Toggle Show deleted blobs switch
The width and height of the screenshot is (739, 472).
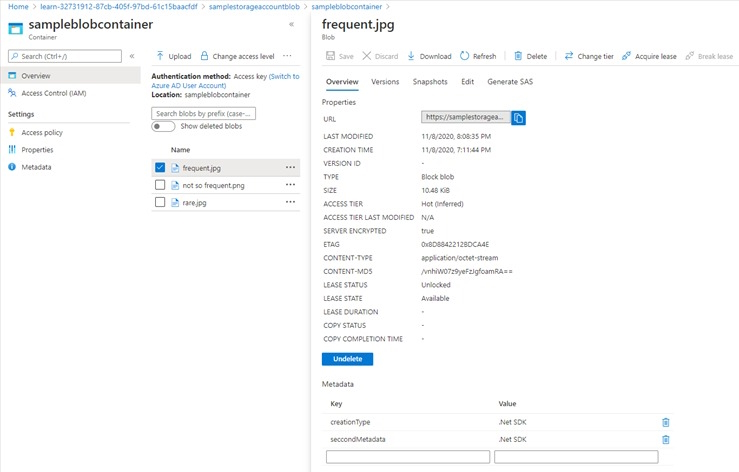click(163, 126)
